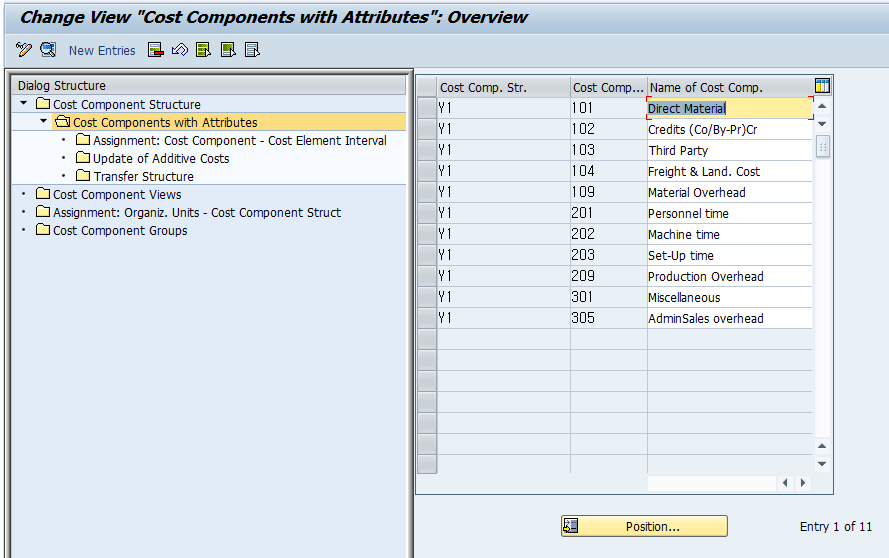The image size is (889, 558).
Task: Open Update of Additive Costs folder
Action: point(153,159)
